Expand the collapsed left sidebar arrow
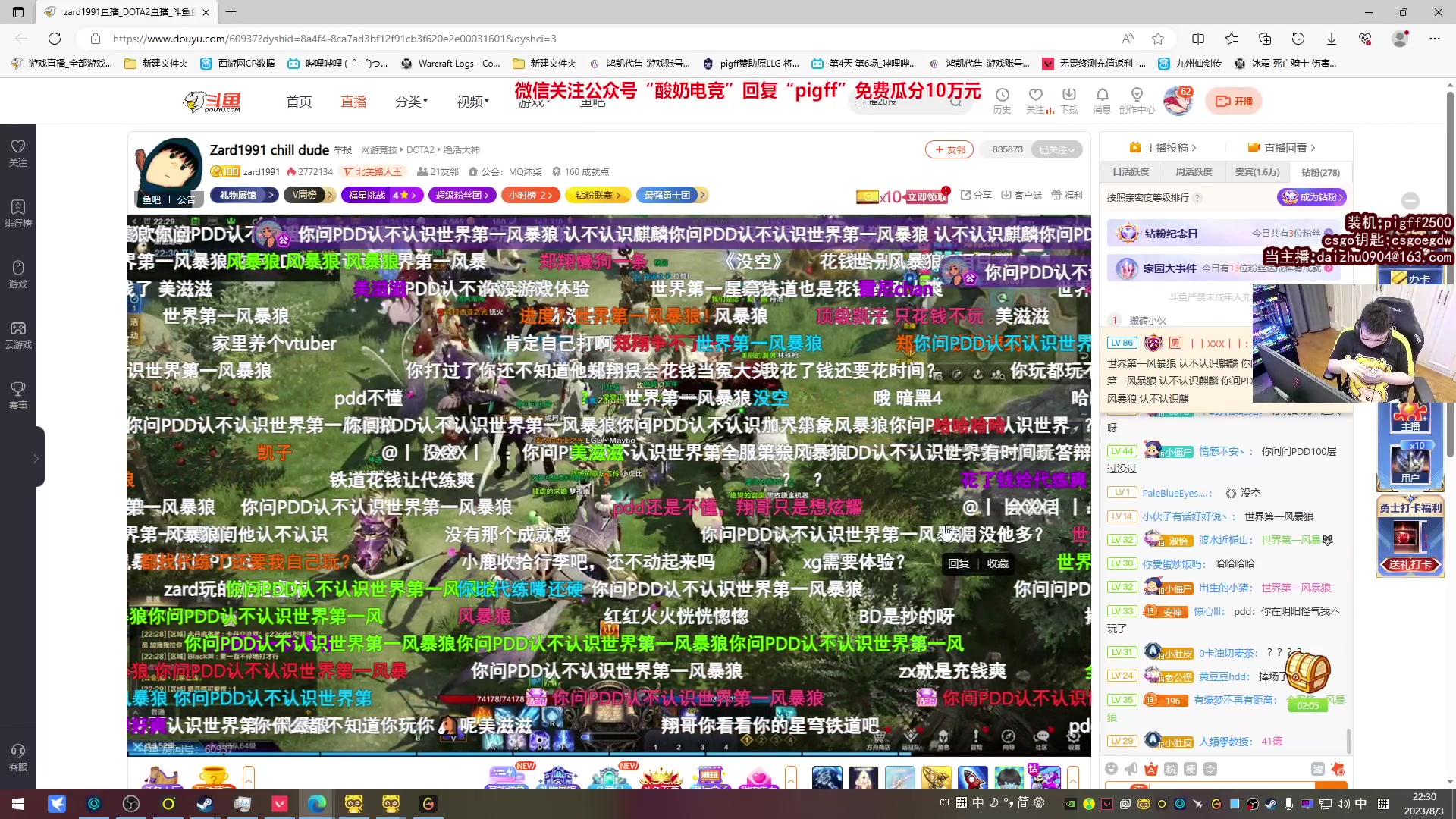Image resolution: width=1456 pixels, height=819 pixels. pyautogui.click(x=36, y=458)
